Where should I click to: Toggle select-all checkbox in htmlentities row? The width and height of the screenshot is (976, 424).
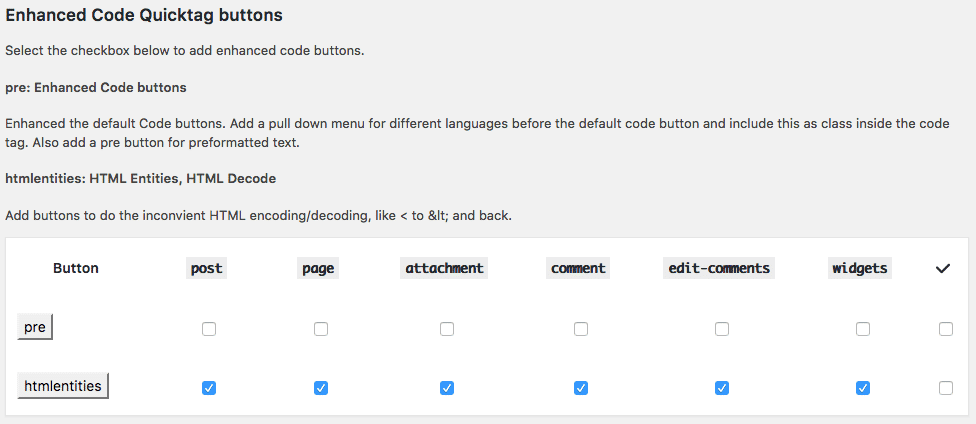tap(946, 388)
